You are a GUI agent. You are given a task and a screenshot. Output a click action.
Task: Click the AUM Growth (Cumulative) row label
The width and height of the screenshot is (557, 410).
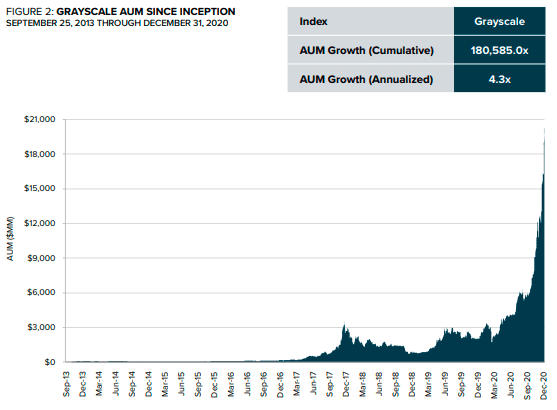tap(366, 50)
